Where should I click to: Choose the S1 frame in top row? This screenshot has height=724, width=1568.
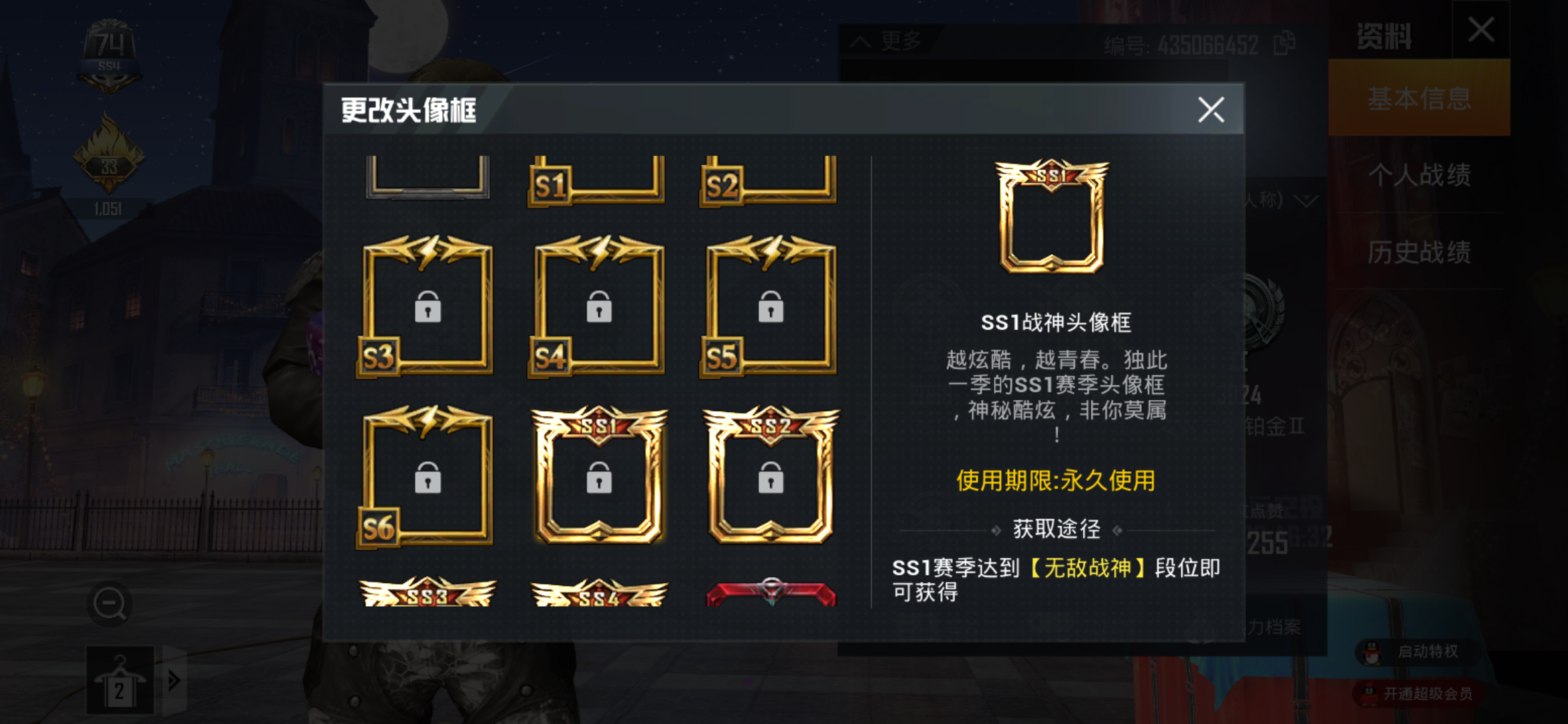pyautogui.click(x=596, y=181)
